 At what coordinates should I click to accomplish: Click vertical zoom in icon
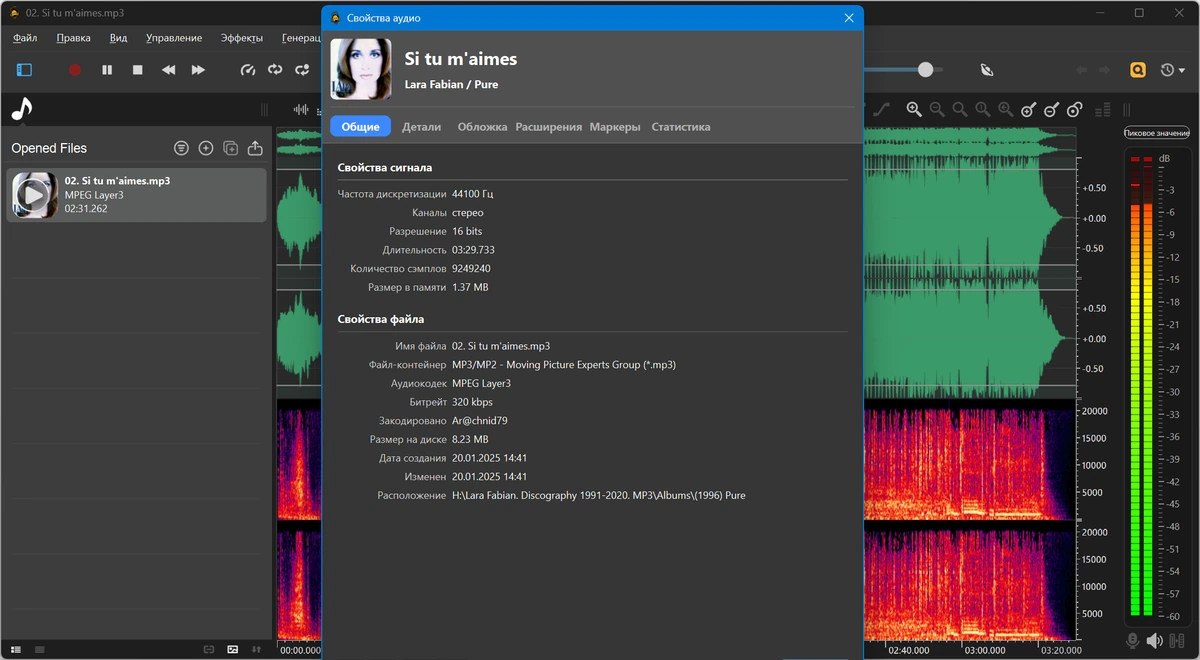tap(1029, 109)
